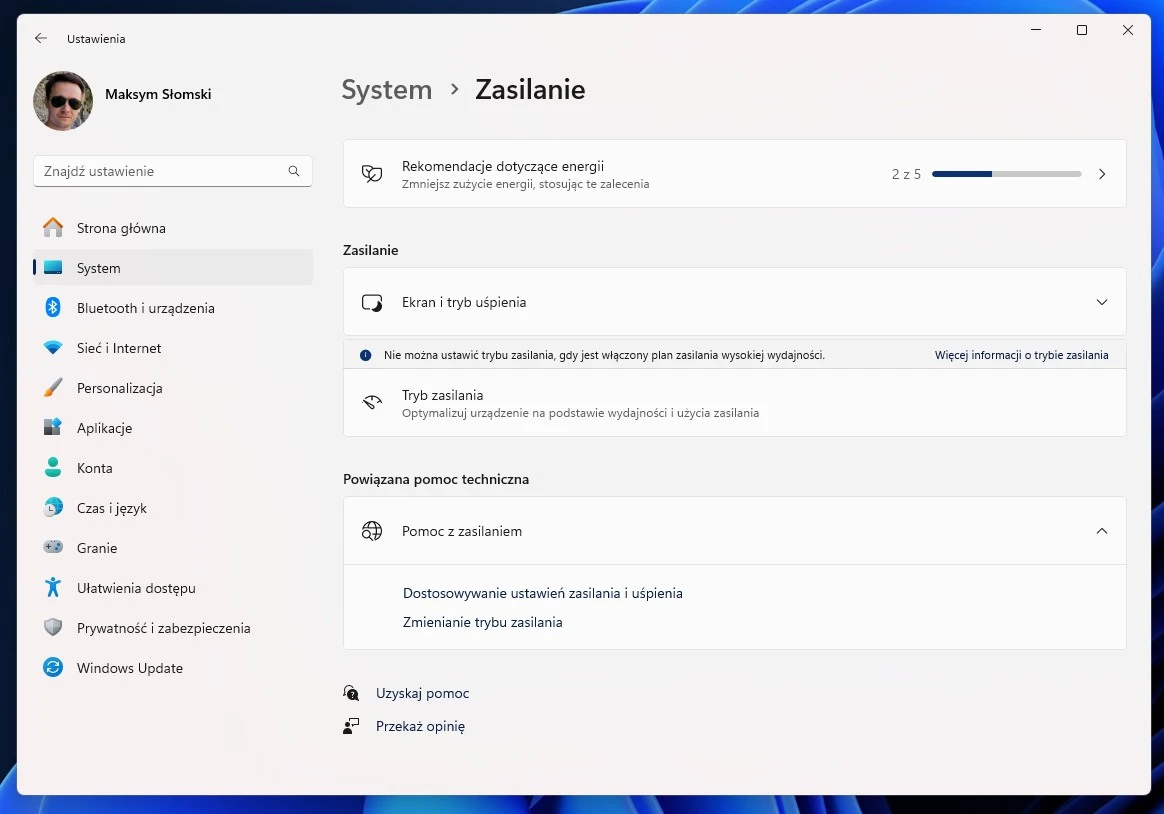Open the Strona główna section
The height and width of the screenshot is (814, 1164).
coord(122,228)
